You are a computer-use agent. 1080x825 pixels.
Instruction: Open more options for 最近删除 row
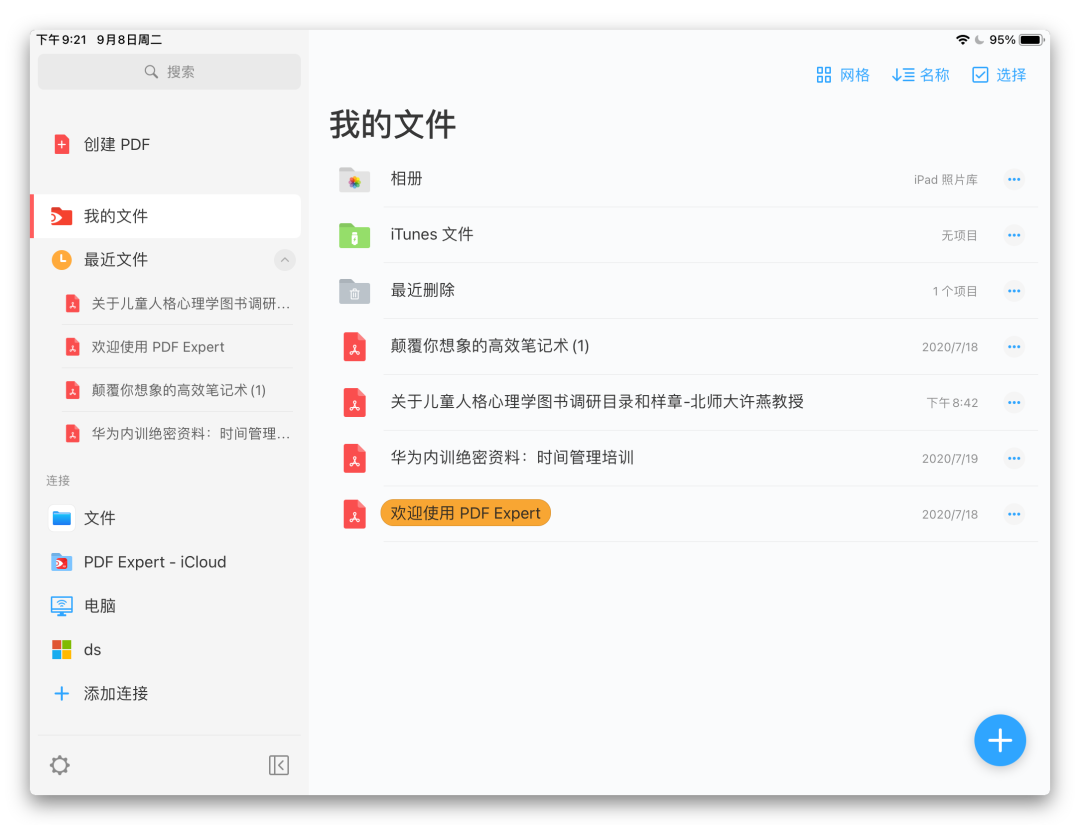click(1014, 291)
